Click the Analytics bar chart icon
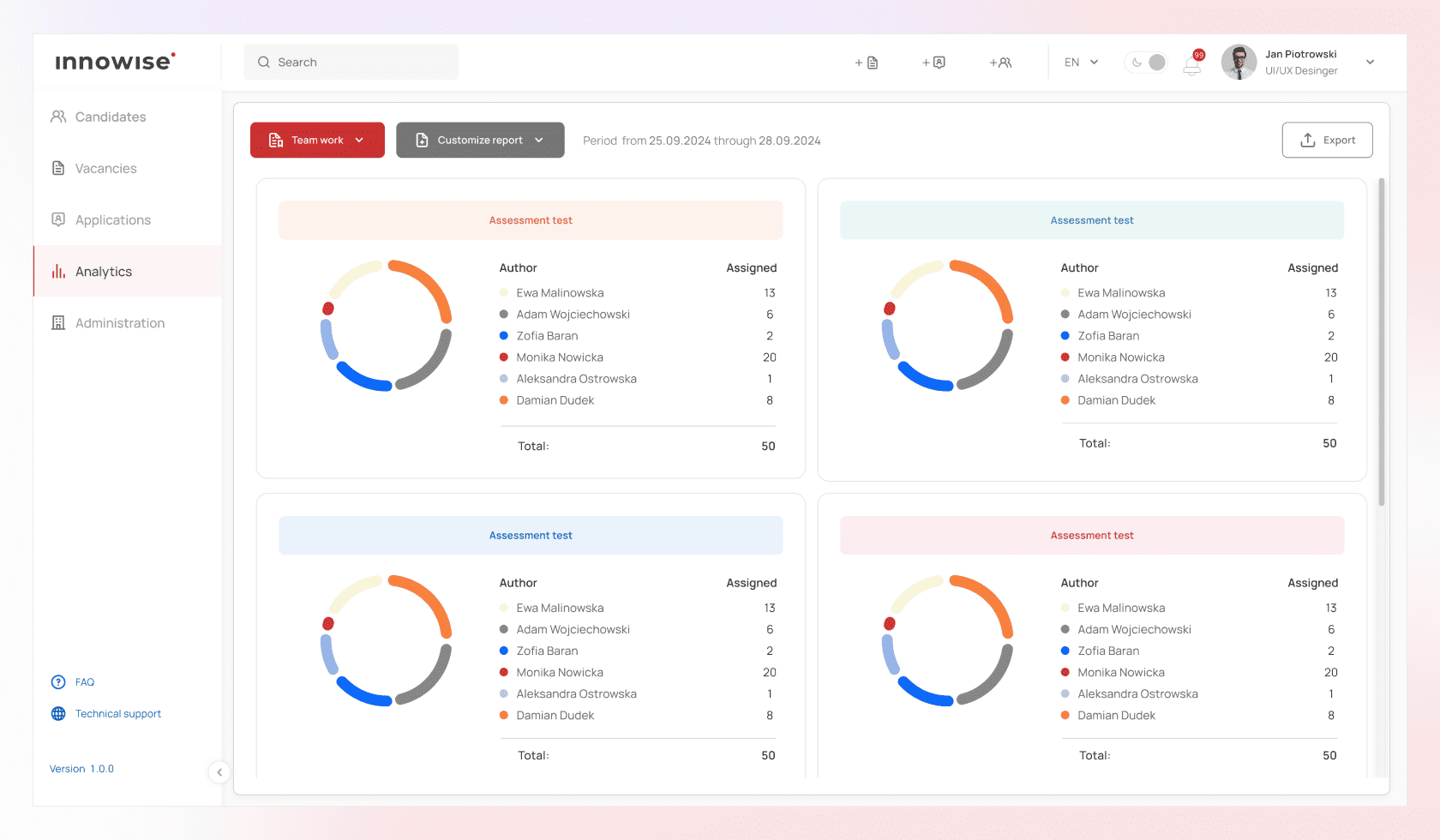This screenshot has height=840, width=1440. click(x=58, y=271)
